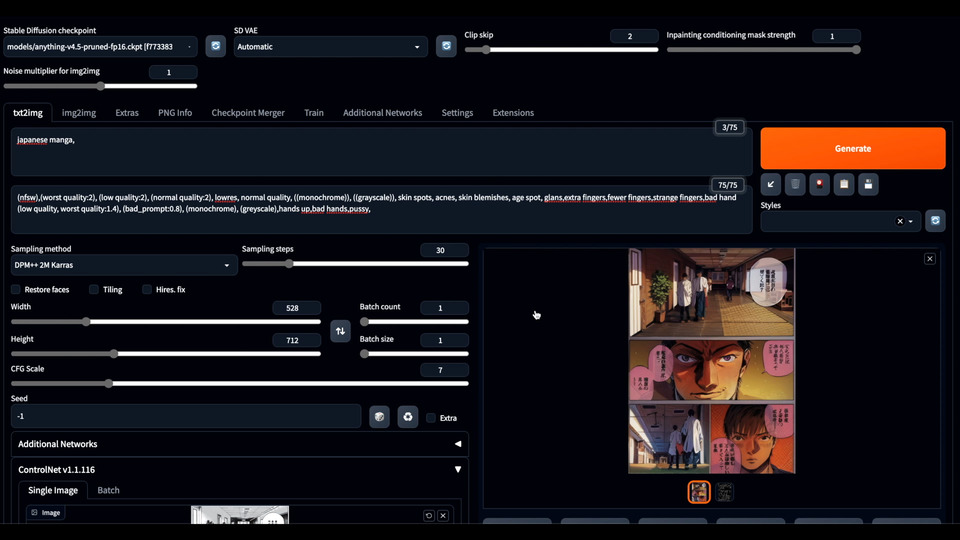
Task: Open the Checkpoint Merger tab
Action: pos(248,113)
